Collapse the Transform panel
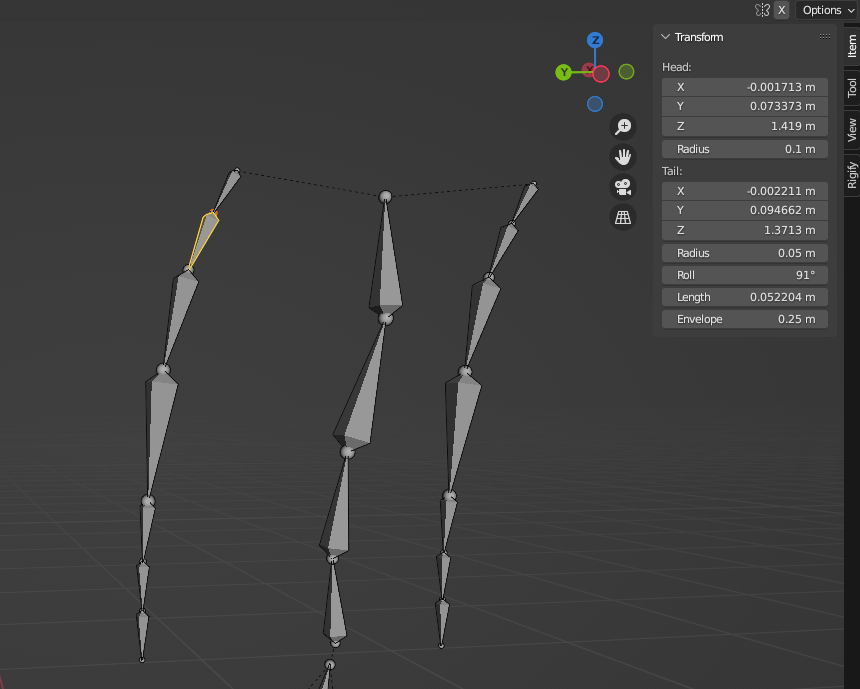The height and width of the screenshot is (689, 860). tap(666, 37)
